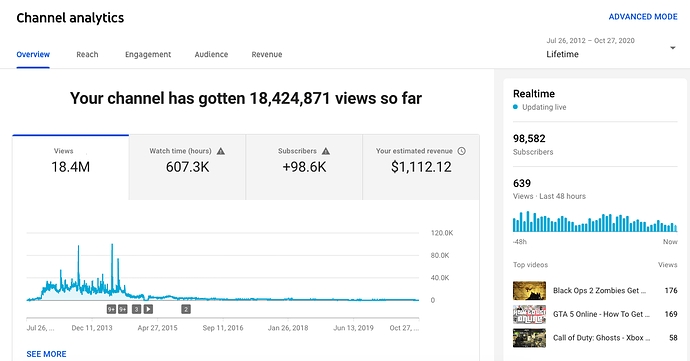The width and height of the screenshot is (690, 361).
Task: Click the 40.0K y-axis label
Action: pos(440,278)
